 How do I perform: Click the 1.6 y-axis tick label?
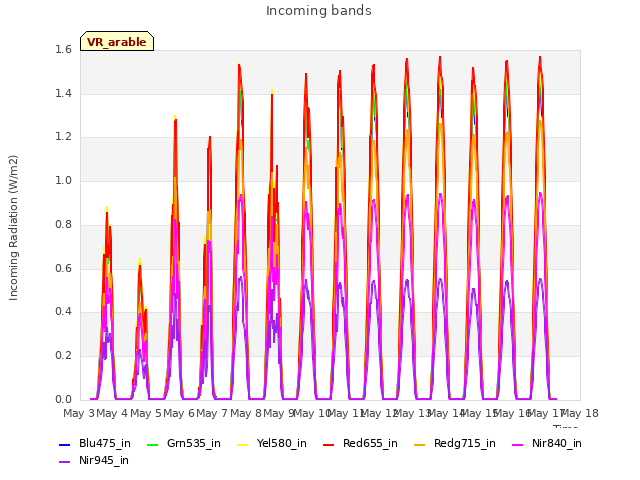(63, 49)
